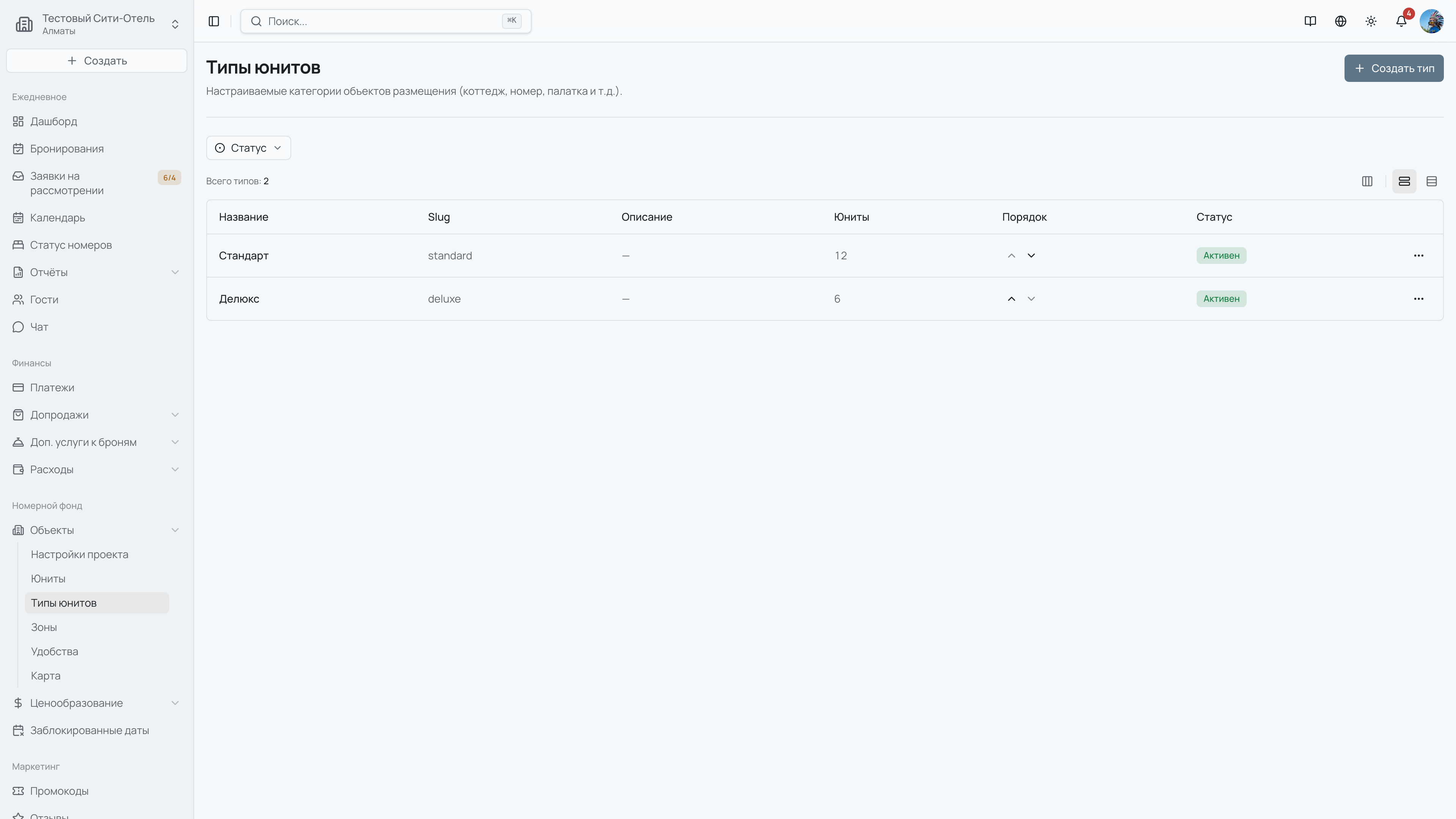Viewport: 1456px width, 819px height.
Task: Open notifications bell
Action: coord(1401,21)
